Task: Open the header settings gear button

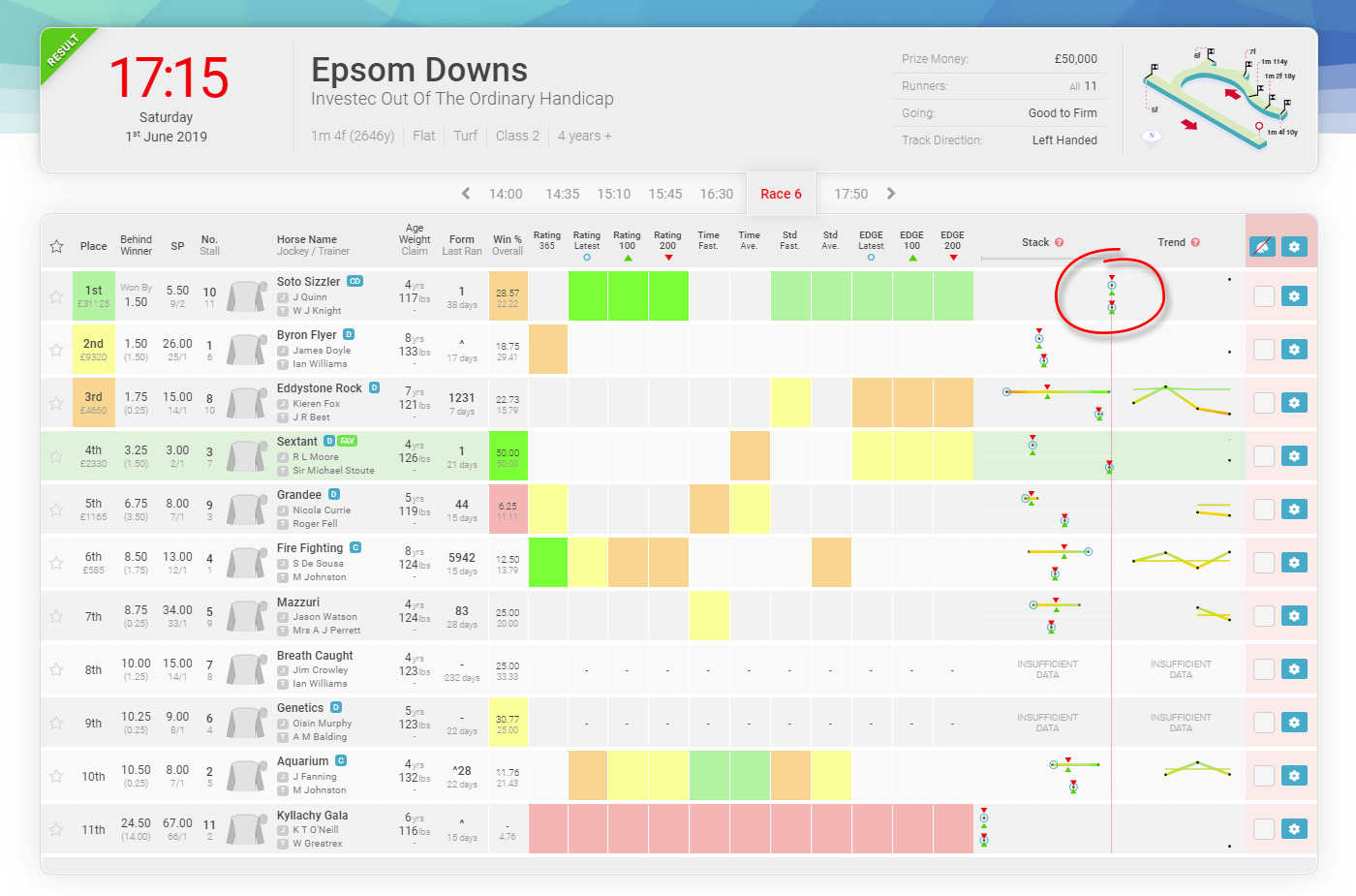Action: 1294,247
